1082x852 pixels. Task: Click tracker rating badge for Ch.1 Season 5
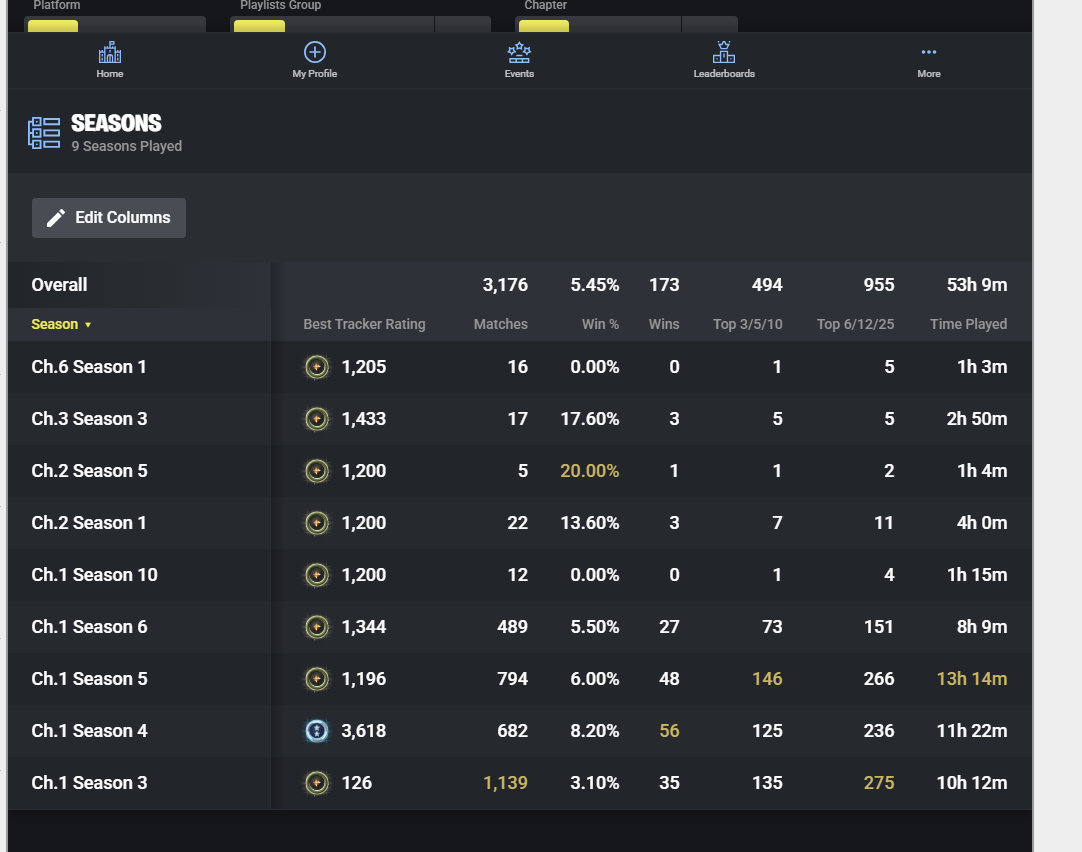click(317, 679)
